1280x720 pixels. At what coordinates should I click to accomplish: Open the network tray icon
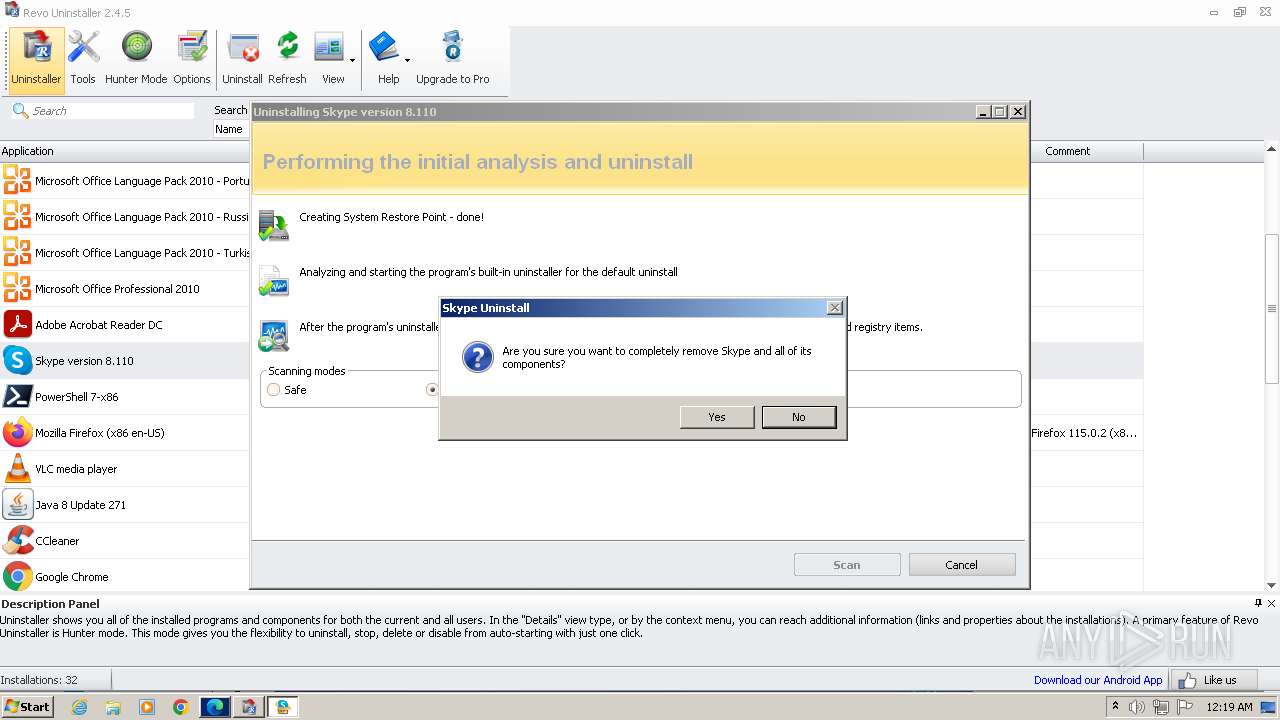point(1161,707)
